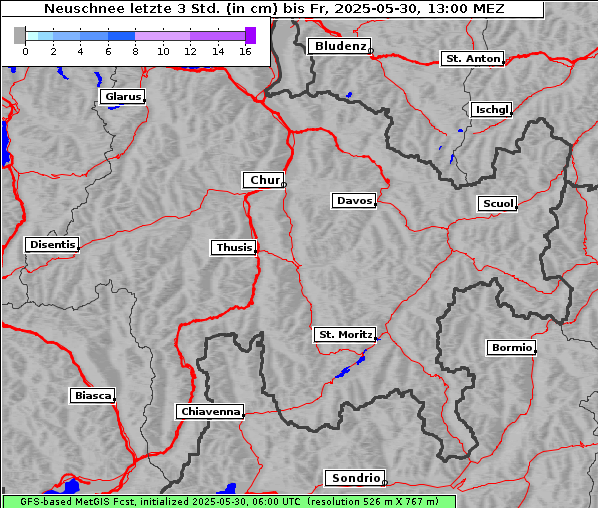The width and height of the screenshot is (598, 508).
Task: Click the St. Anton town label
Action: tap(473, 59)
